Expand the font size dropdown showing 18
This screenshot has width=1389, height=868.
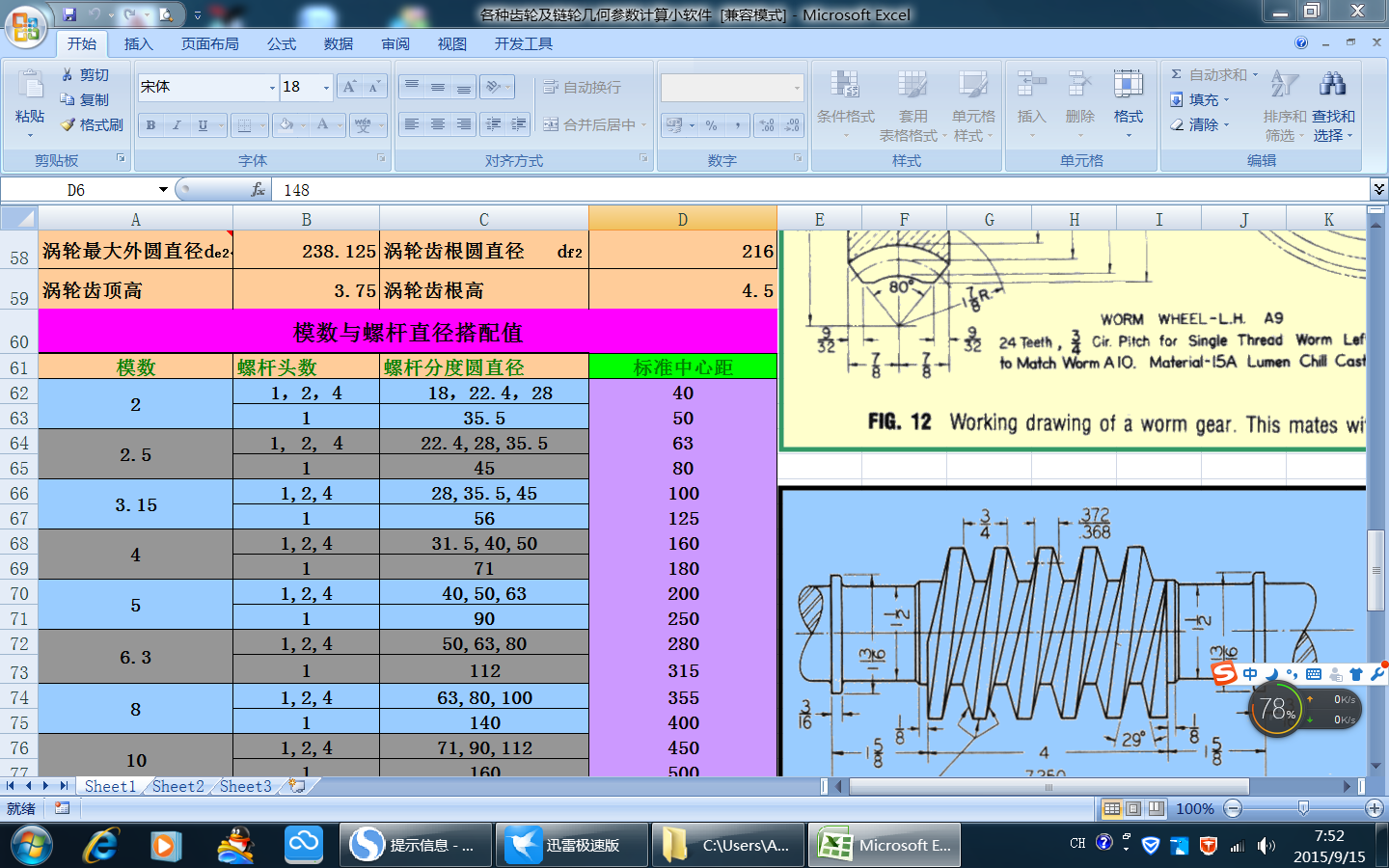[x=326, y=88]
